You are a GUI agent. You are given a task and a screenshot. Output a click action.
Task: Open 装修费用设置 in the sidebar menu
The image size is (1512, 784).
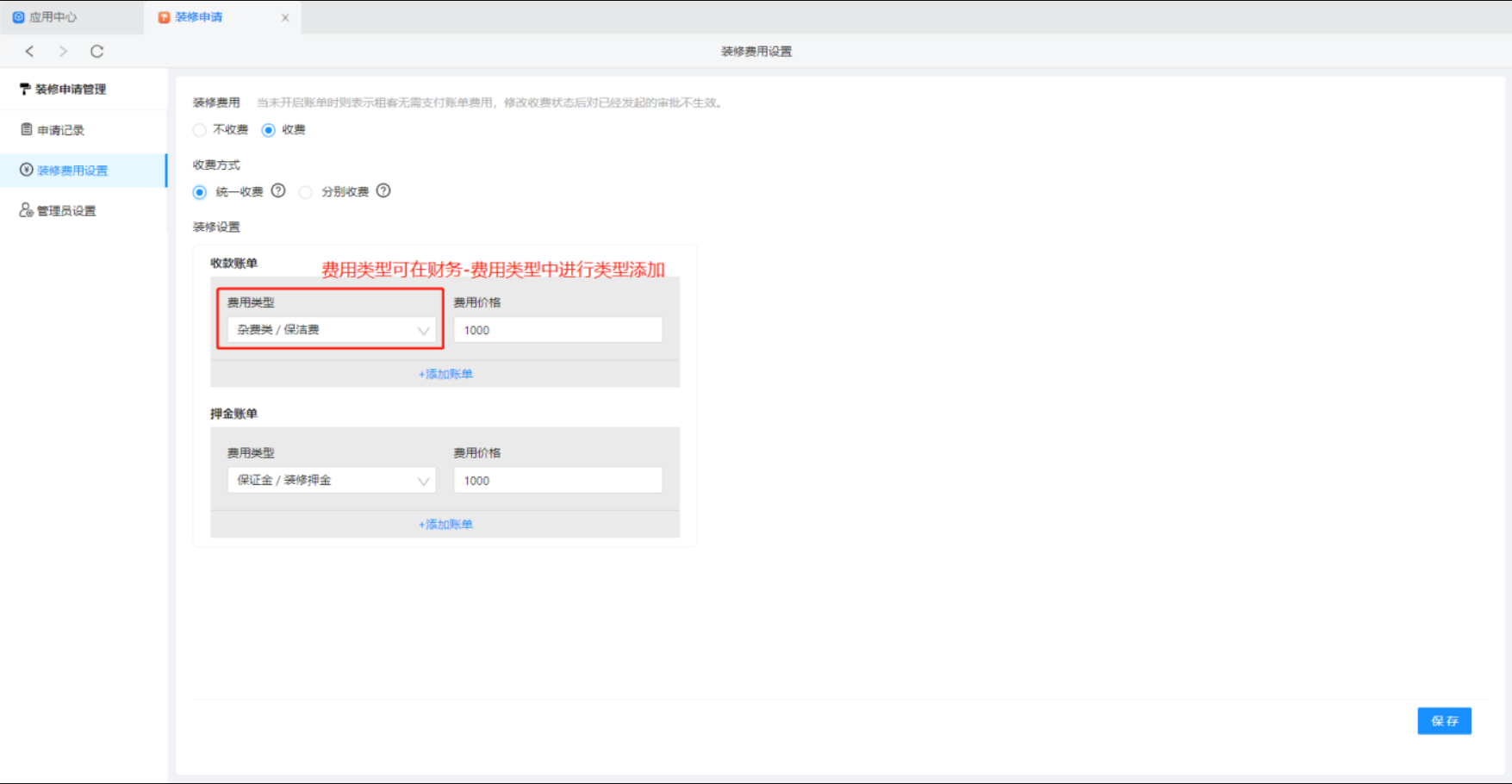72,171
